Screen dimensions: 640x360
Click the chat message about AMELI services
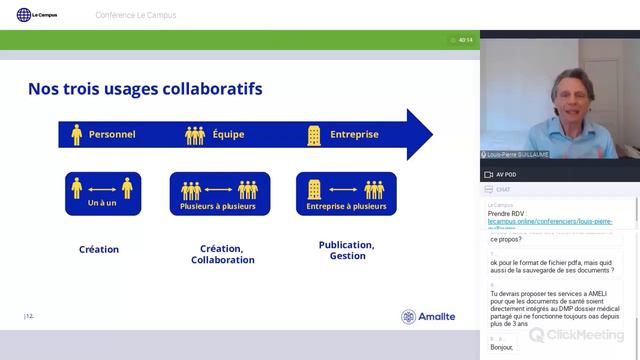[555, 309]
